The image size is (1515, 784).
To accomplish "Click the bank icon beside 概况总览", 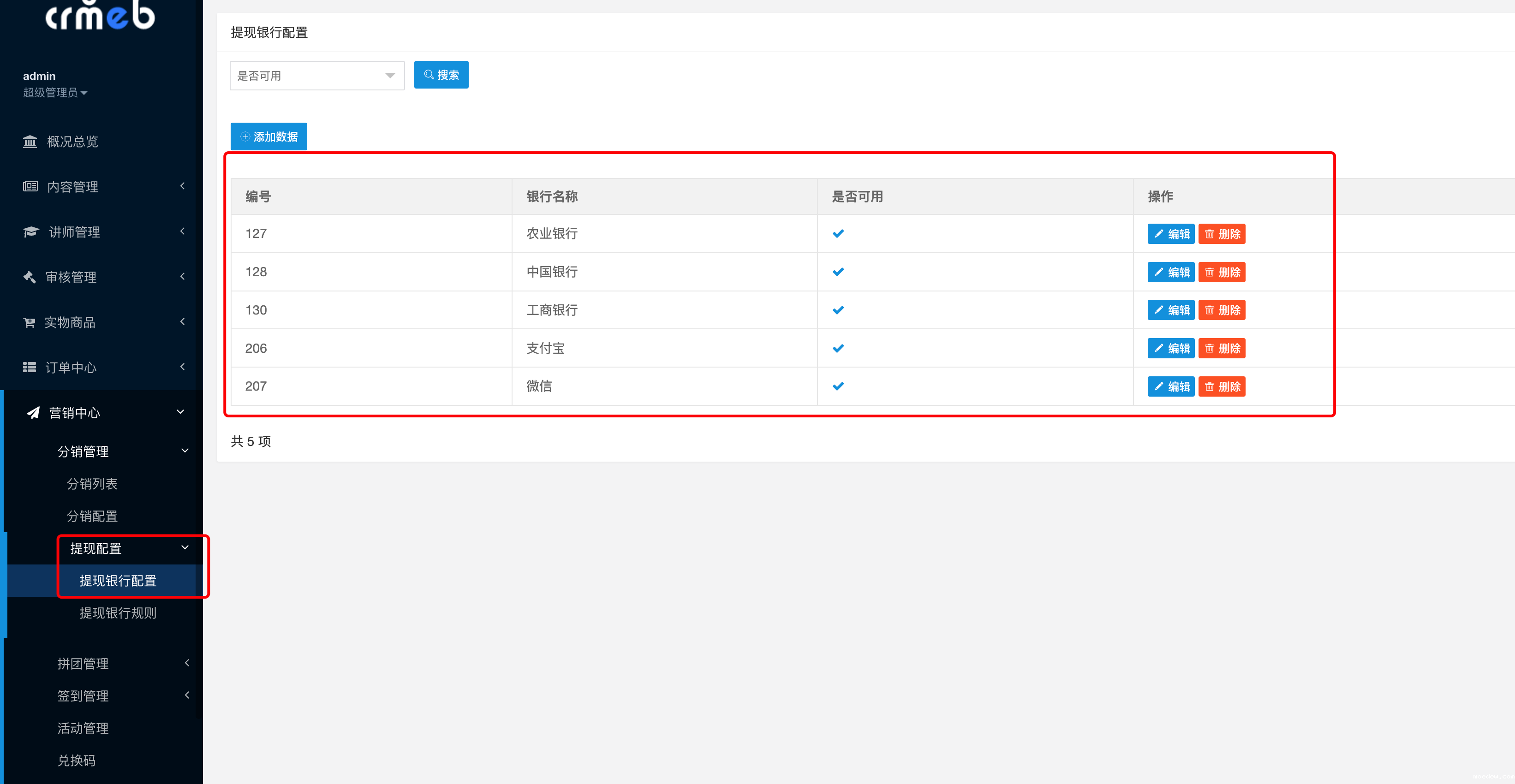I will pos(30,142).
